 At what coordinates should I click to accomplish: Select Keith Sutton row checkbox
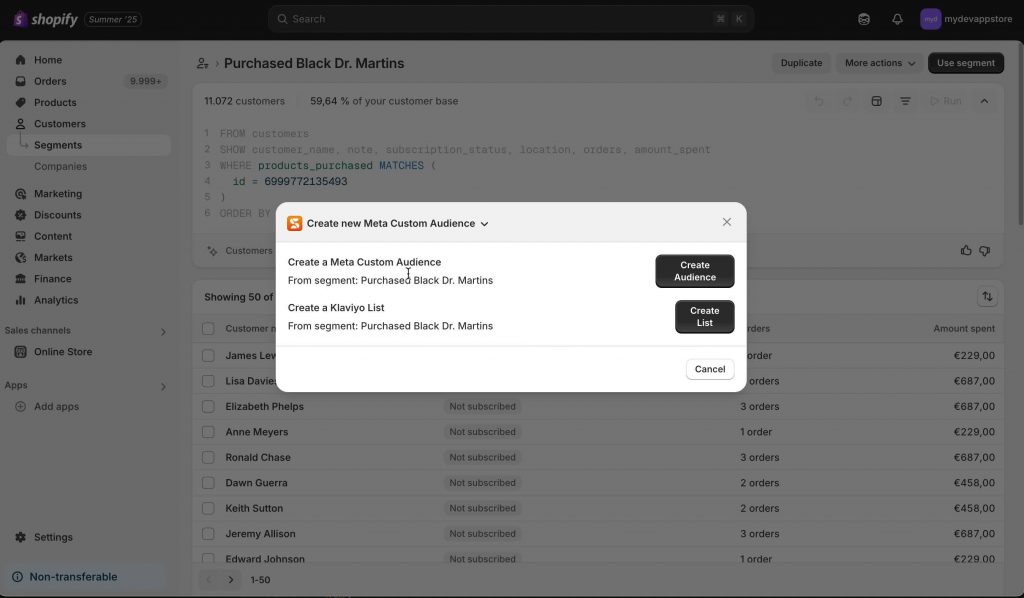208,509
